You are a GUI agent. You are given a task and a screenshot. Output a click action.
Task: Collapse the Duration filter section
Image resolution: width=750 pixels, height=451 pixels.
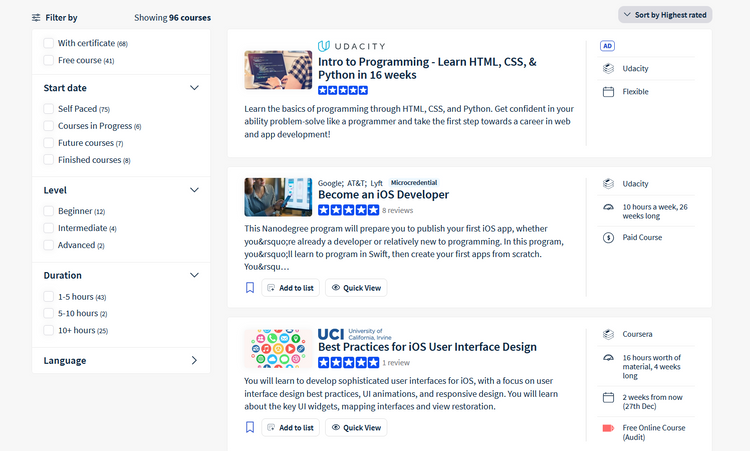(x=194, y=275)
